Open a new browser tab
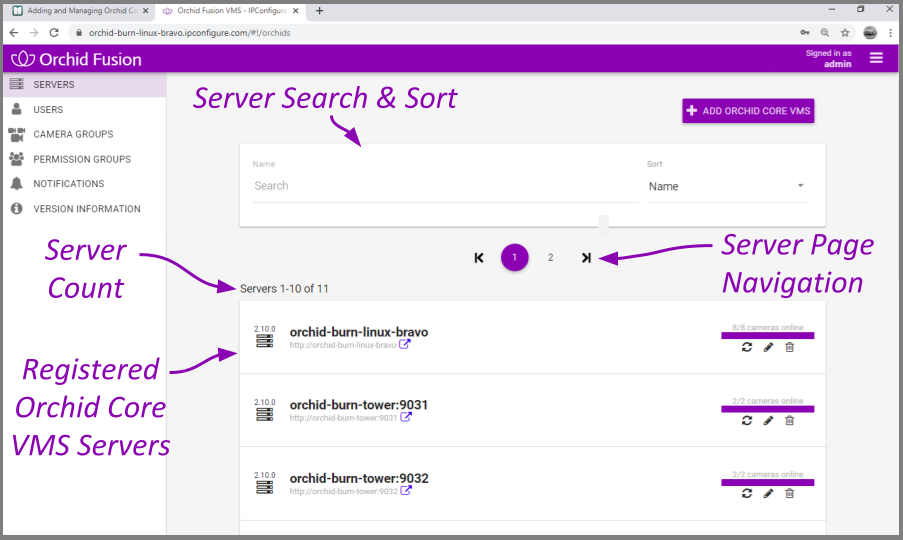This screenshot has width=903, height=540. pyautogui.click(x=320, y=10)
